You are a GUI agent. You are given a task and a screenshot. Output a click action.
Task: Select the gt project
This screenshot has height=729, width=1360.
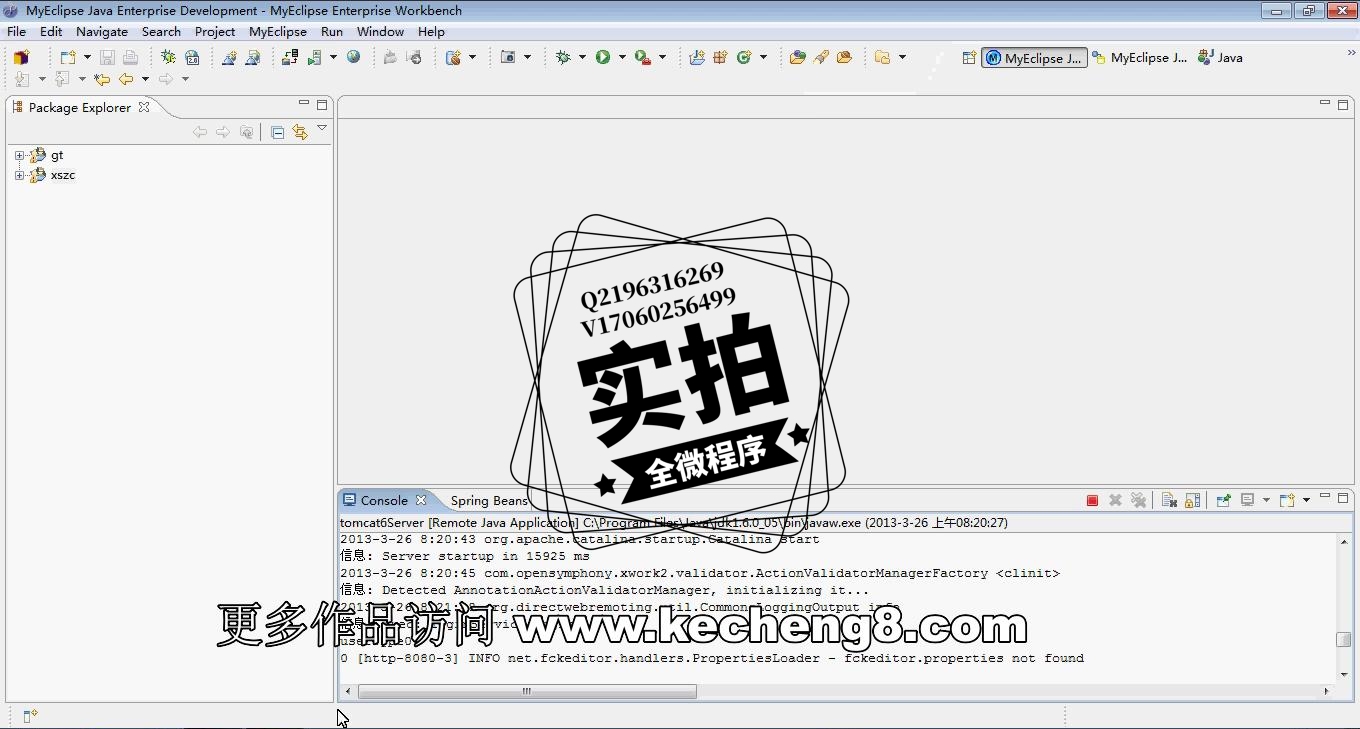pyautogui.click(x=57, y=155)
